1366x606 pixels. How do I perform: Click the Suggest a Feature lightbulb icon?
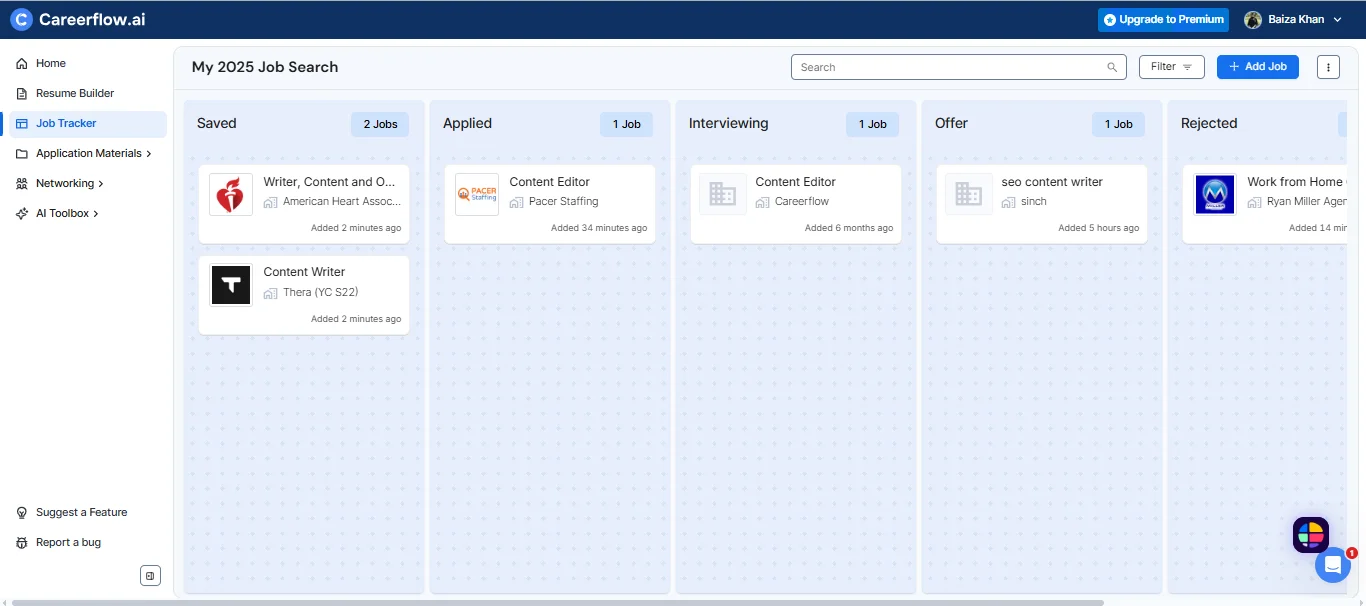point(22,512)
